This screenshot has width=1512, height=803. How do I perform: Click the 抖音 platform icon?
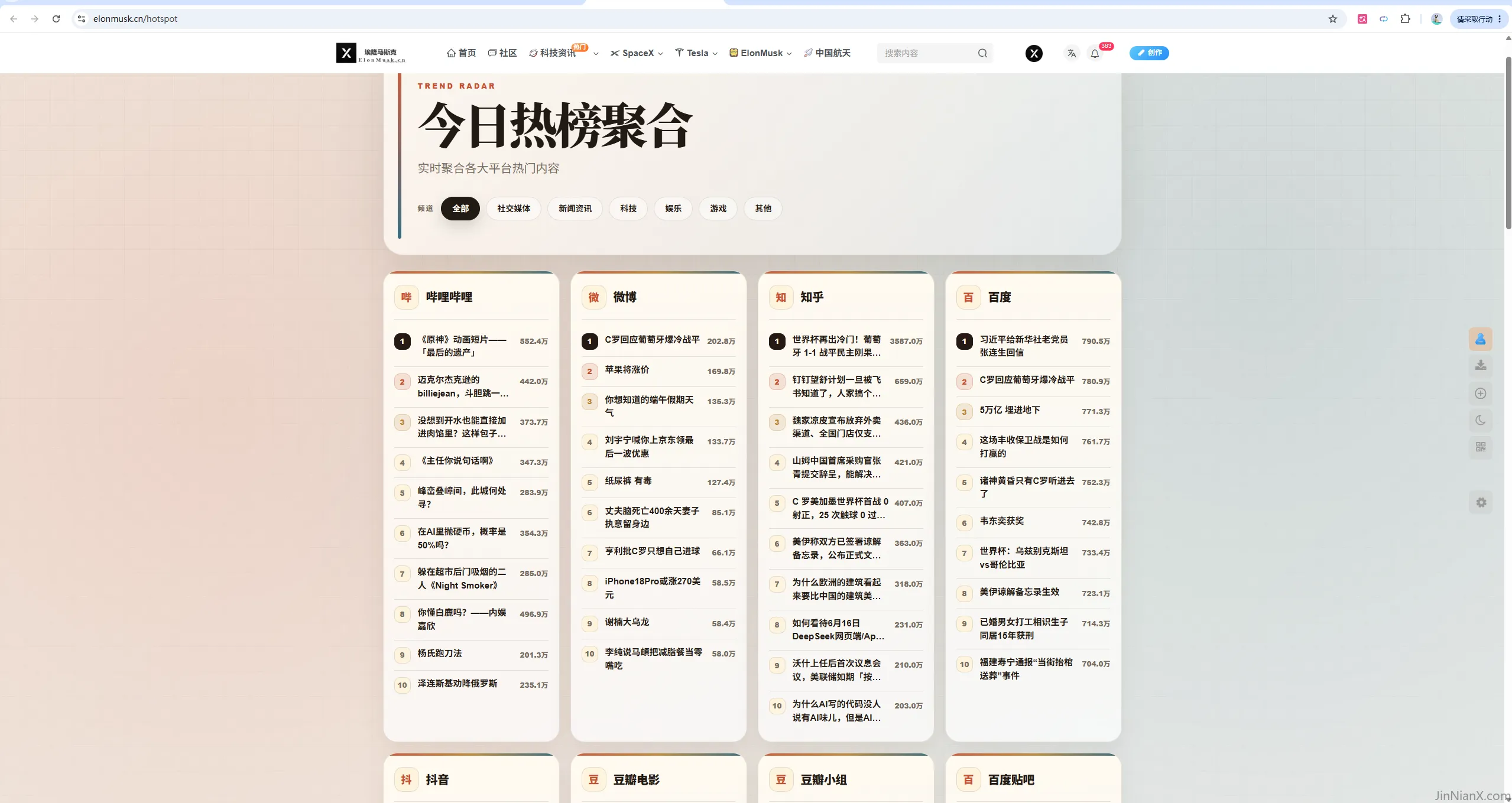coord(406,780)
